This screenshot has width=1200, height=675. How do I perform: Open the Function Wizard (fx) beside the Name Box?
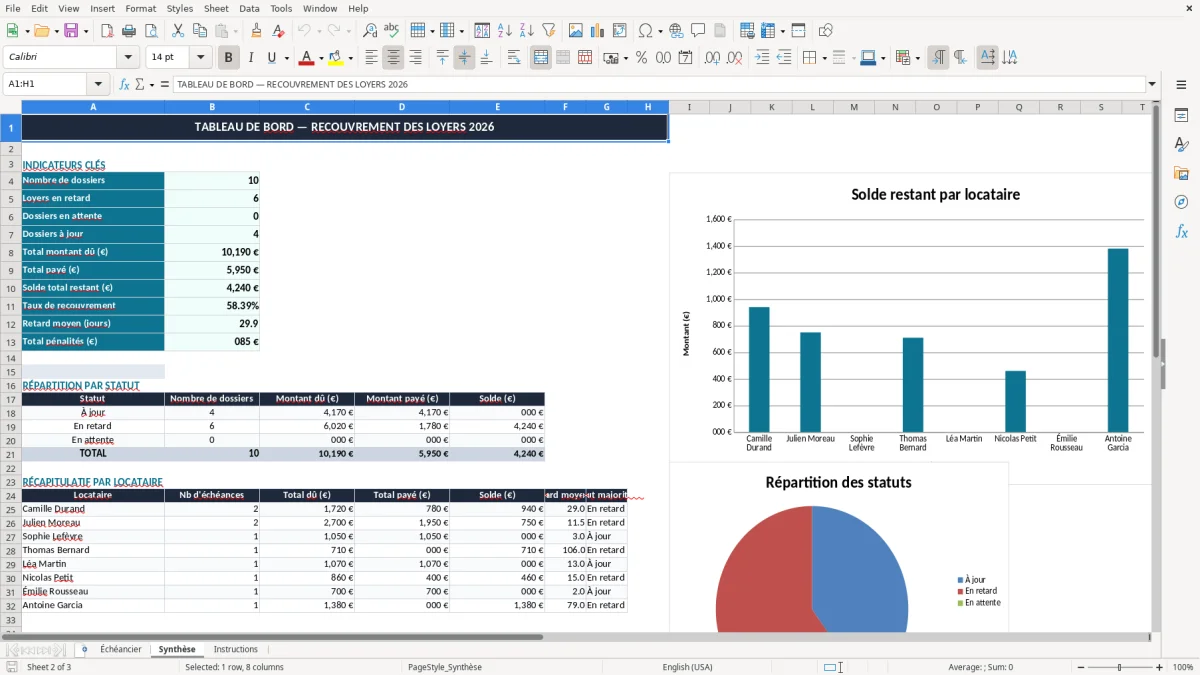124,84
